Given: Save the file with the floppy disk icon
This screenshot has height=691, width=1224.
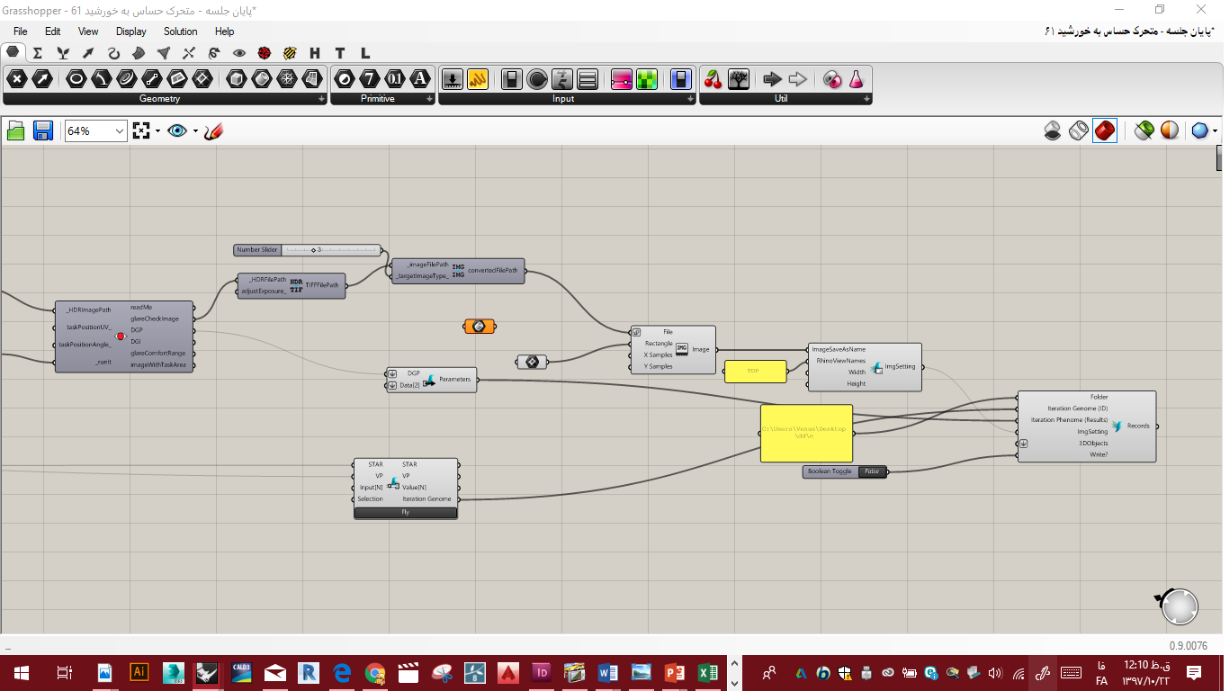Looking at the screenshot, I should pos(43,131).
